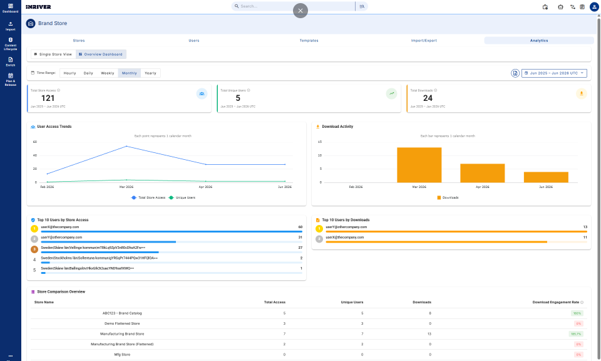Set time range to Weekly

(108, 73)
